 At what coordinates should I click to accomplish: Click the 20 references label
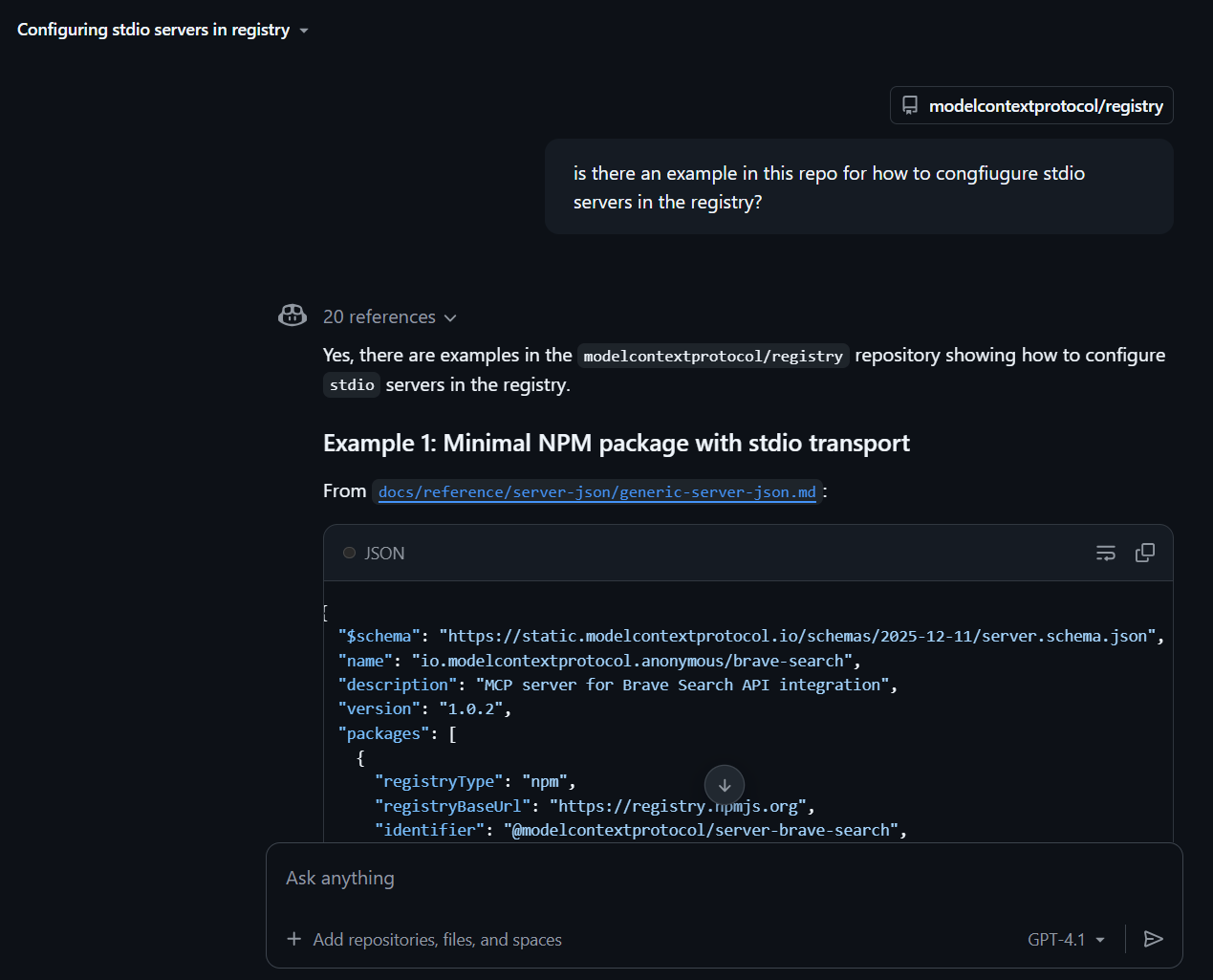pos(379,316)
